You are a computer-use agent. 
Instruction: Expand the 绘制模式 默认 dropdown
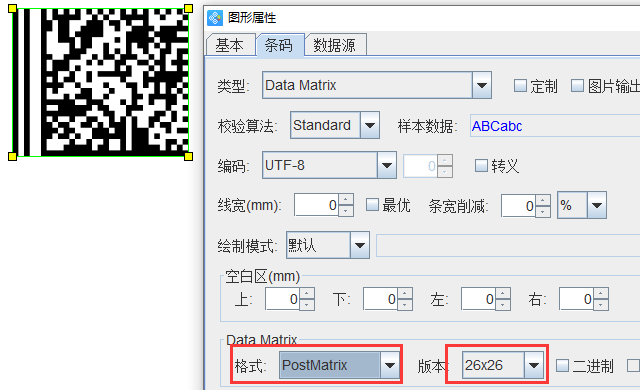click(360, 245)
